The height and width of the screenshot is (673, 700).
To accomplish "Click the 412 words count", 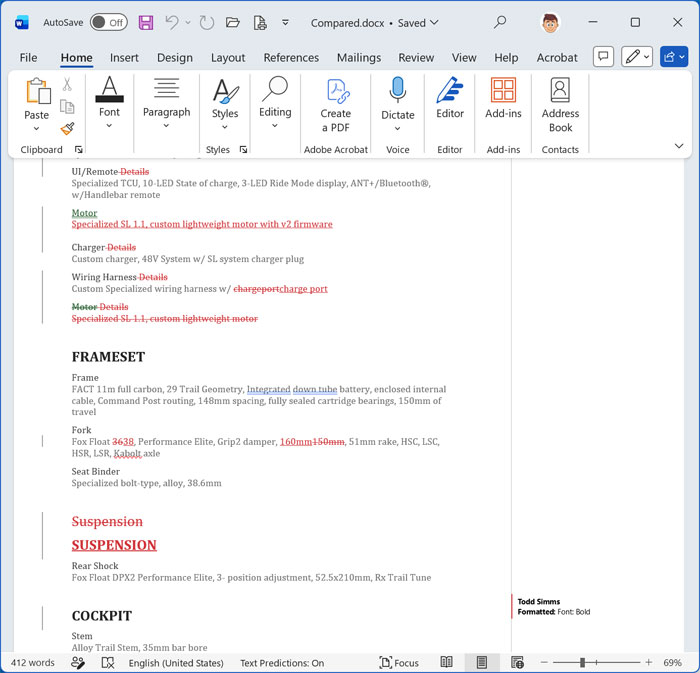I will tap(33, 663).
